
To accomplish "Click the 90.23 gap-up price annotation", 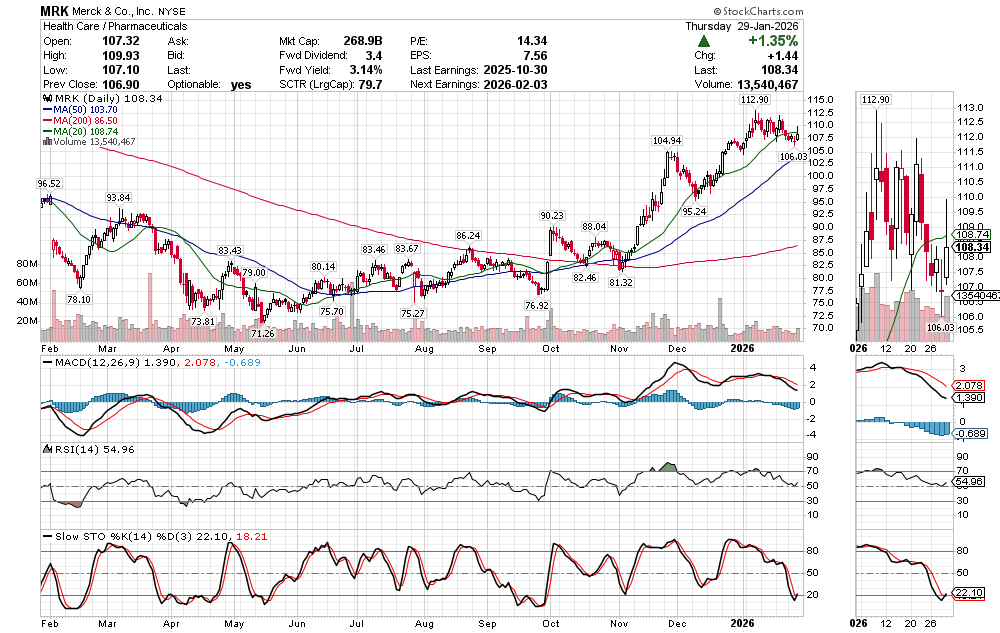I will point(554,215).
